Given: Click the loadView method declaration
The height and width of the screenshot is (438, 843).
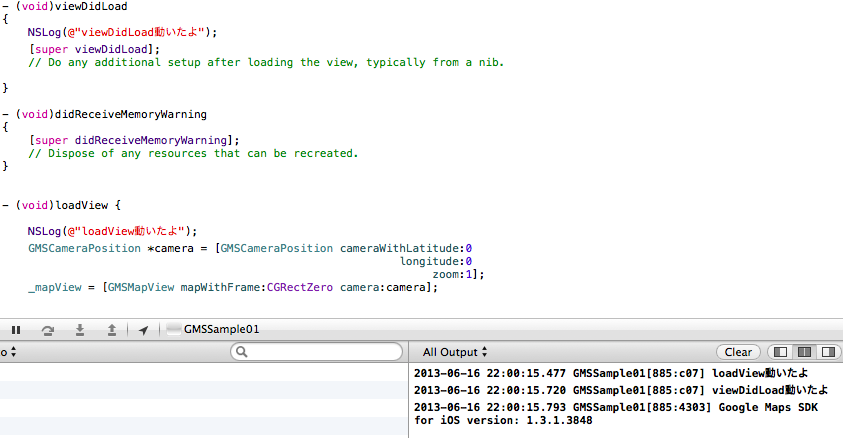Looking at the screenshot, I should 61,205.
